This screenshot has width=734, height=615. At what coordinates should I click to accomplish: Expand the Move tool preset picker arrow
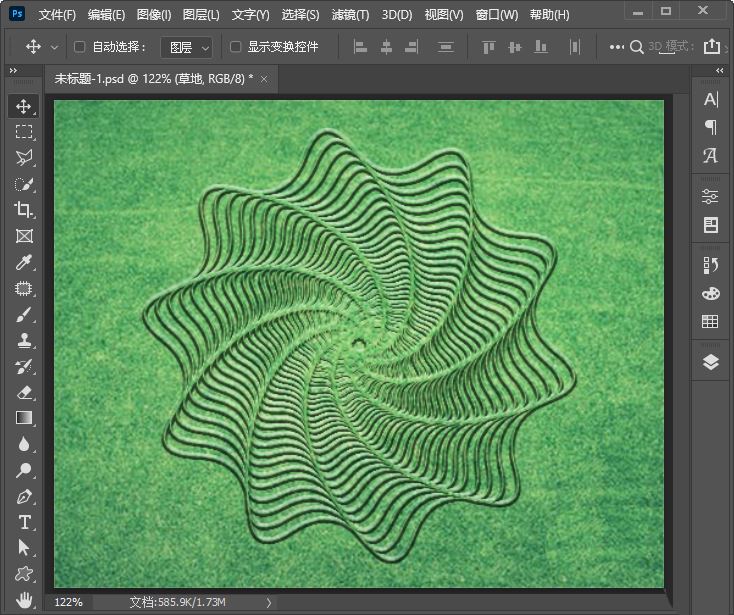tap(54, 47)
